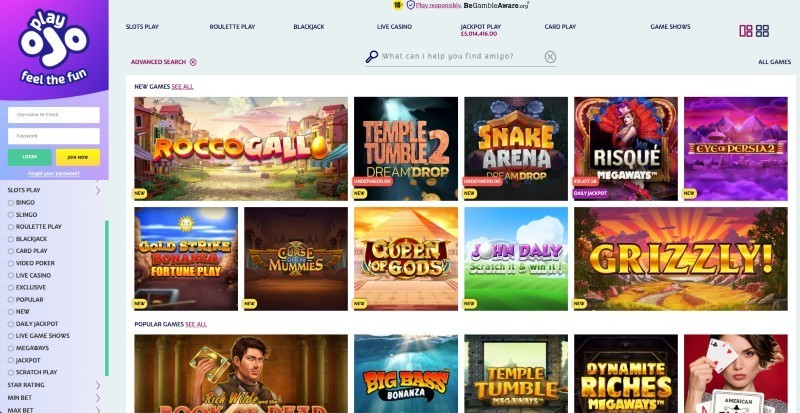Select the Daily Jackpot radio filter

pyautogui.click(x=11, y=324)
